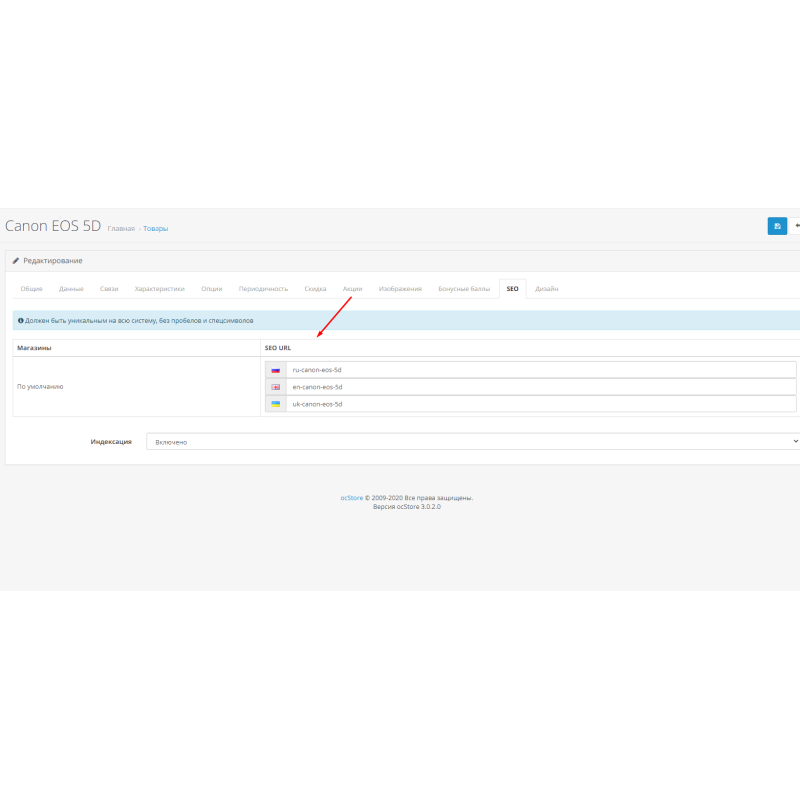
Task: Select the Характеристики tab
Action: [160, 288]
